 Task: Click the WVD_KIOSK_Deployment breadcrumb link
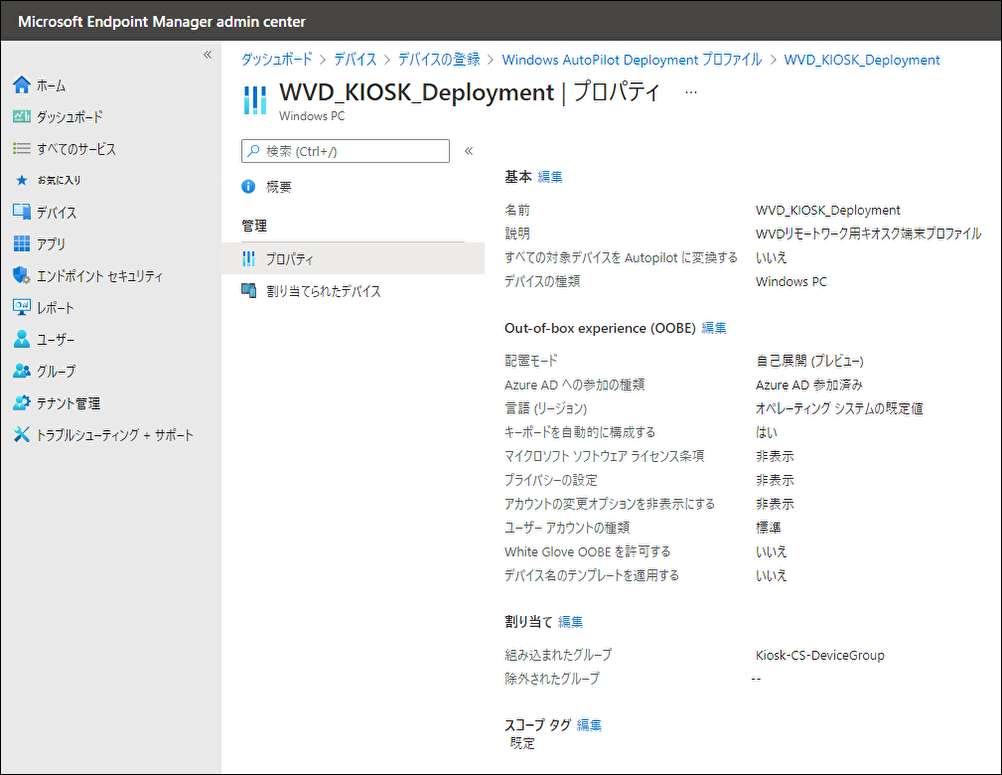(861, 59)
